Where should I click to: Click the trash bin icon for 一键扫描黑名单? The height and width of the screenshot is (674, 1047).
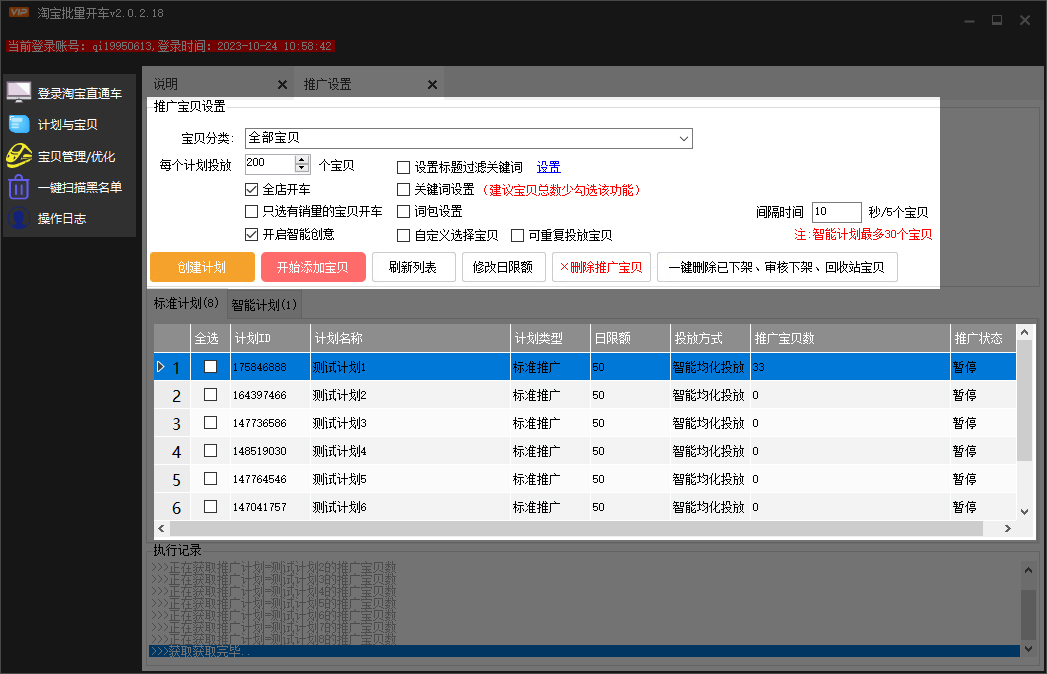(x=19, y=187)
